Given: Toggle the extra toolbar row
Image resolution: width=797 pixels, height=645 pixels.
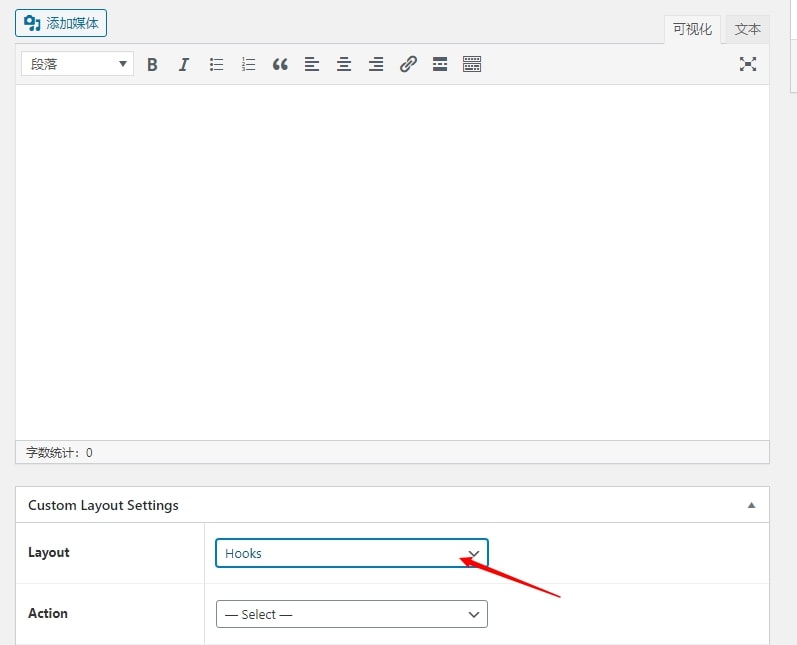Looking at the screenshot, I should coord(472,64).
